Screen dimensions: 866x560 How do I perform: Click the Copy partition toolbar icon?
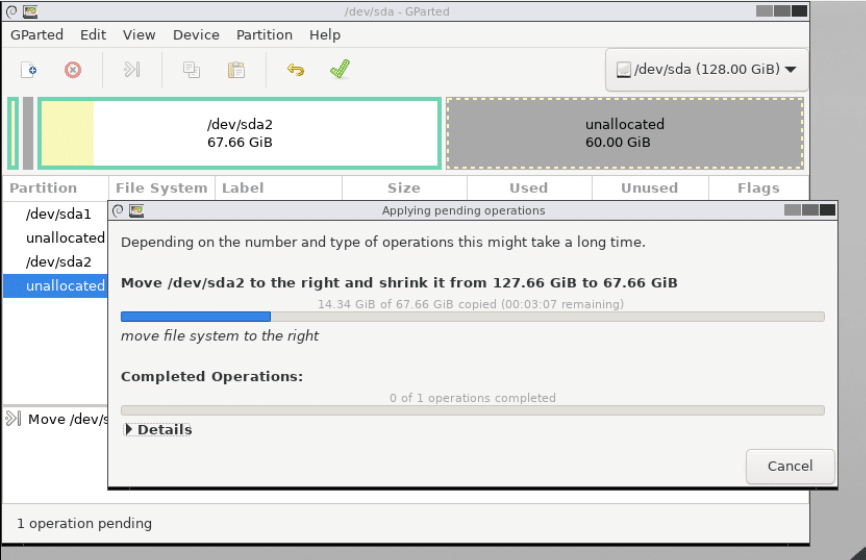[191, 70]
